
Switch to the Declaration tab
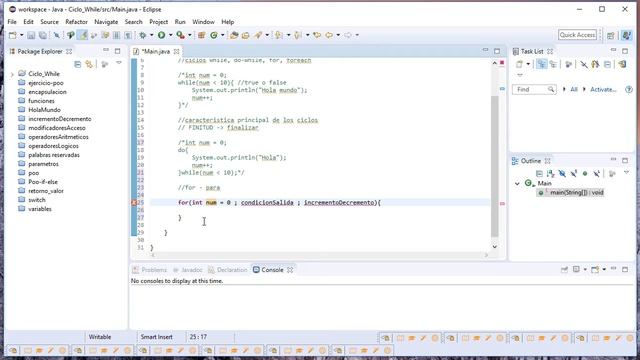coord(228,270)
